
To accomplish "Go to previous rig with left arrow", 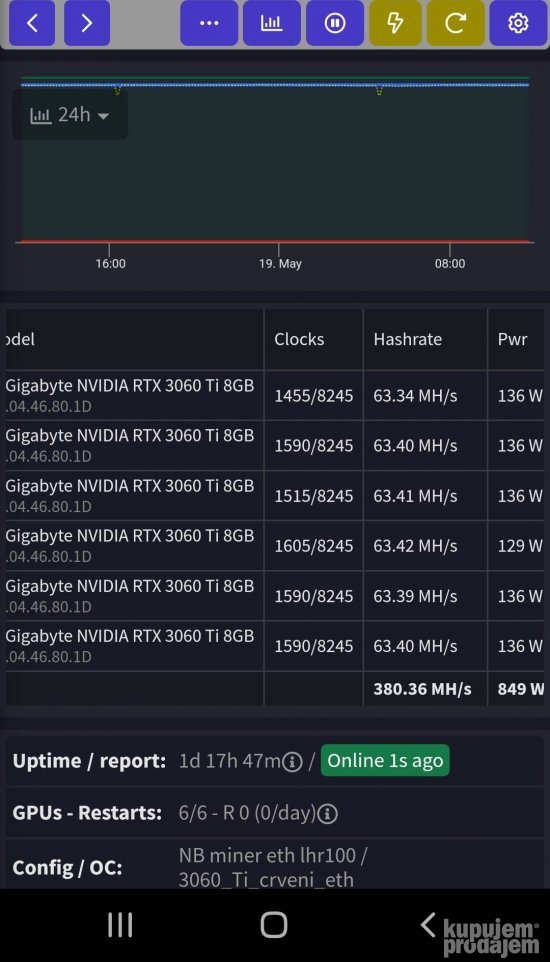I will pos(32,23).
